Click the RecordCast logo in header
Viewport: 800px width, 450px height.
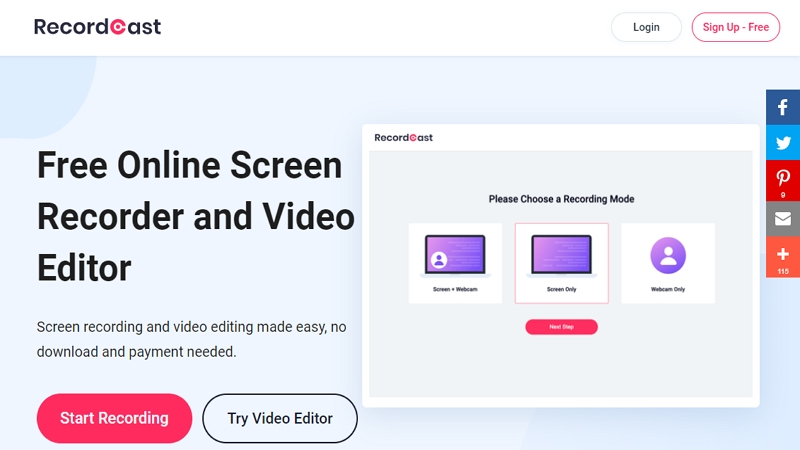(x=97, y=27)
